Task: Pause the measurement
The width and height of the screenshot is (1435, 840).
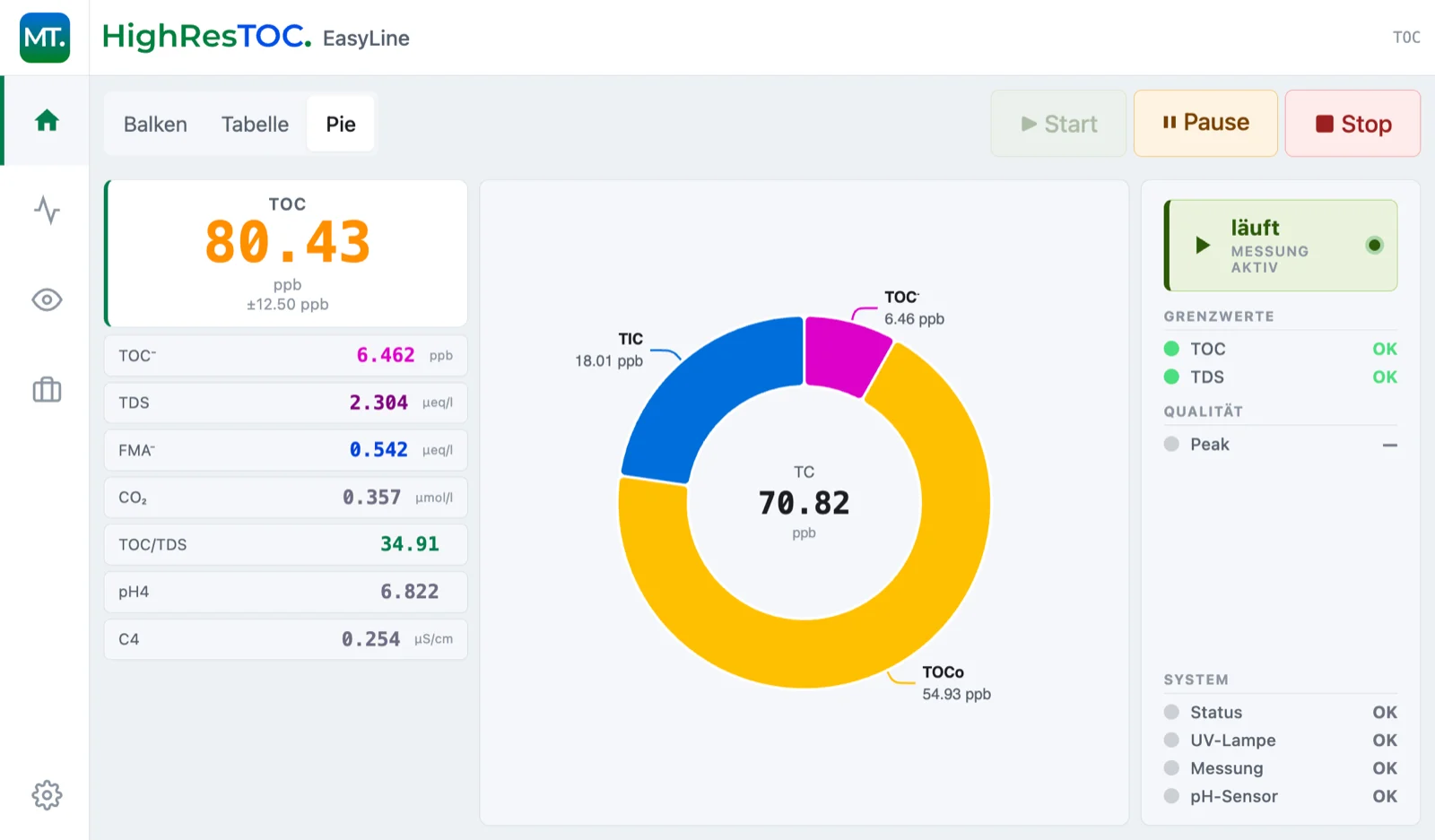Action: [1205, 124]
